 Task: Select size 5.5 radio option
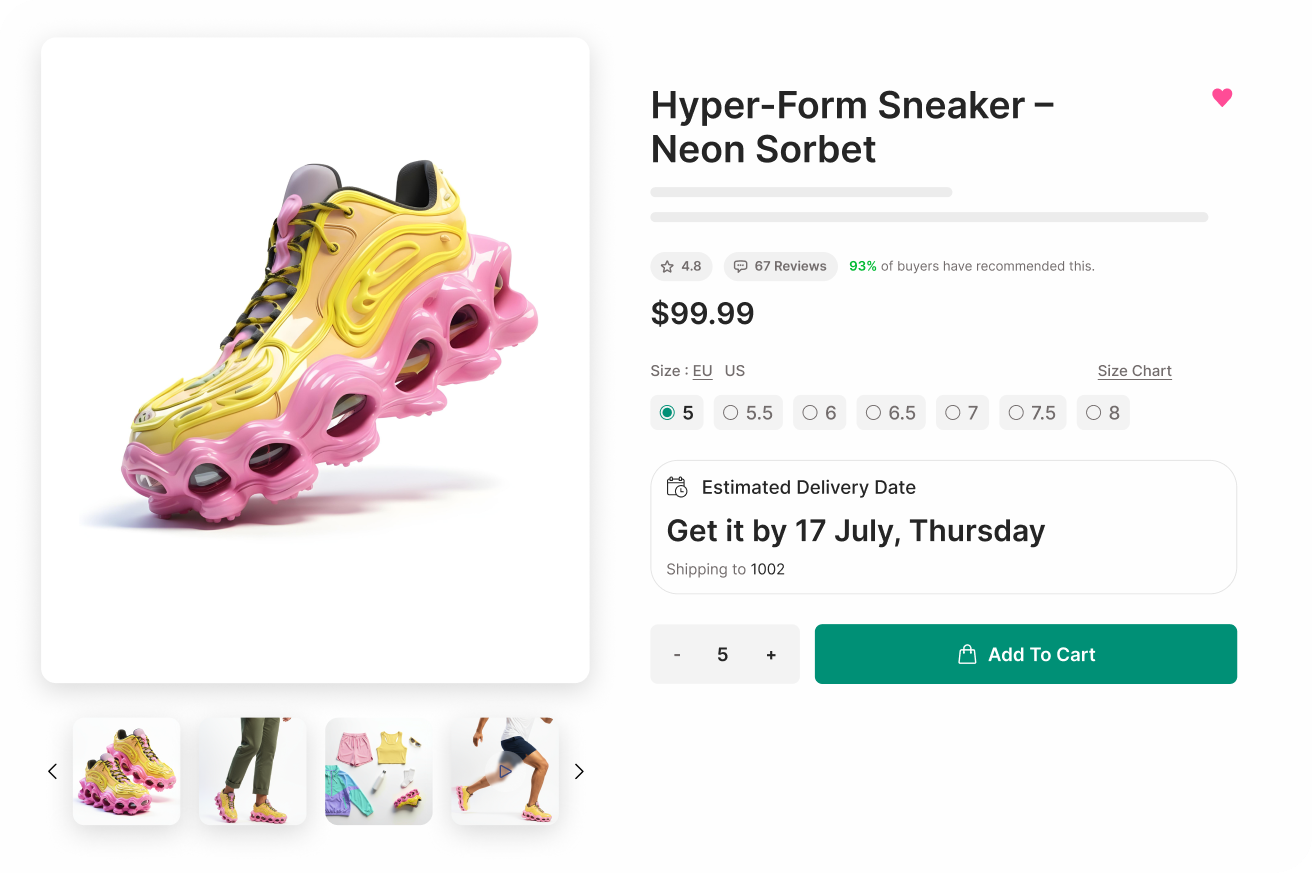point(731,413)
